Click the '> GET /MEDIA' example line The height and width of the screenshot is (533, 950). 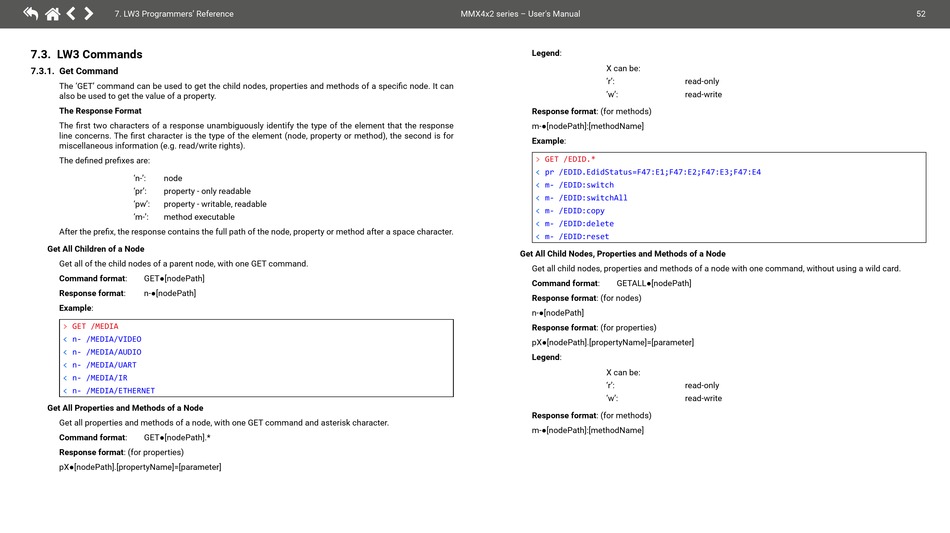coord(91,326)
